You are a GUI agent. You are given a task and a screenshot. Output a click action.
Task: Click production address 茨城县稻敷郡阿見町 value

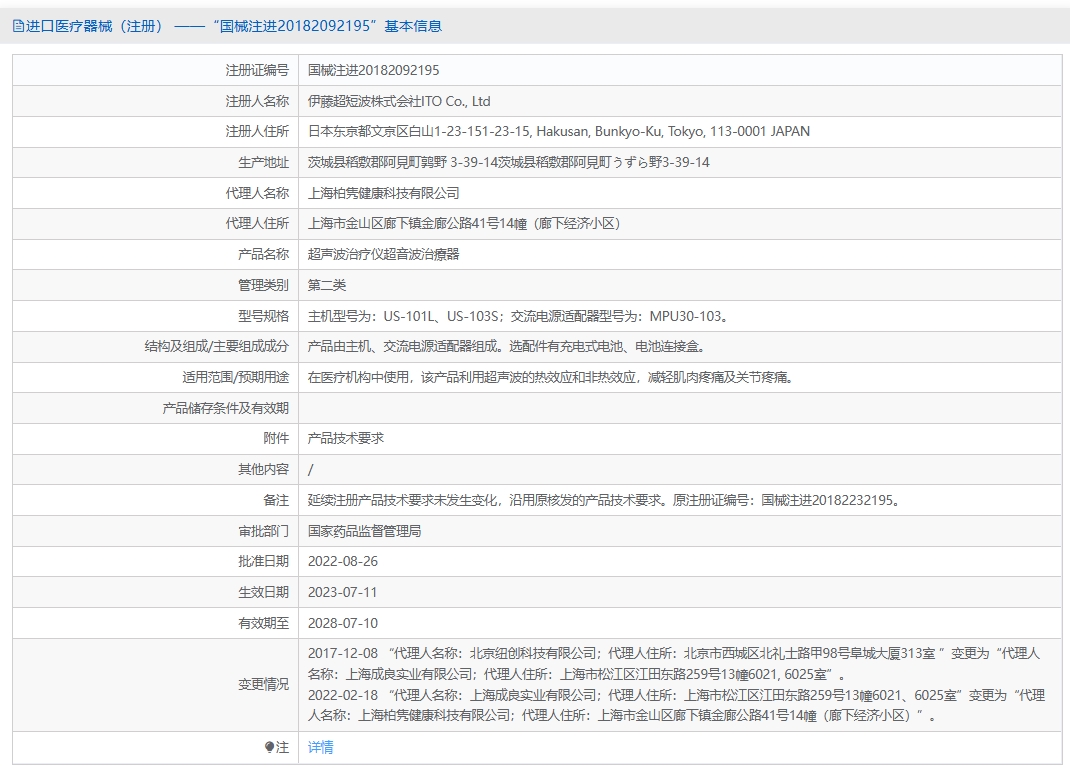coord(508,162)
